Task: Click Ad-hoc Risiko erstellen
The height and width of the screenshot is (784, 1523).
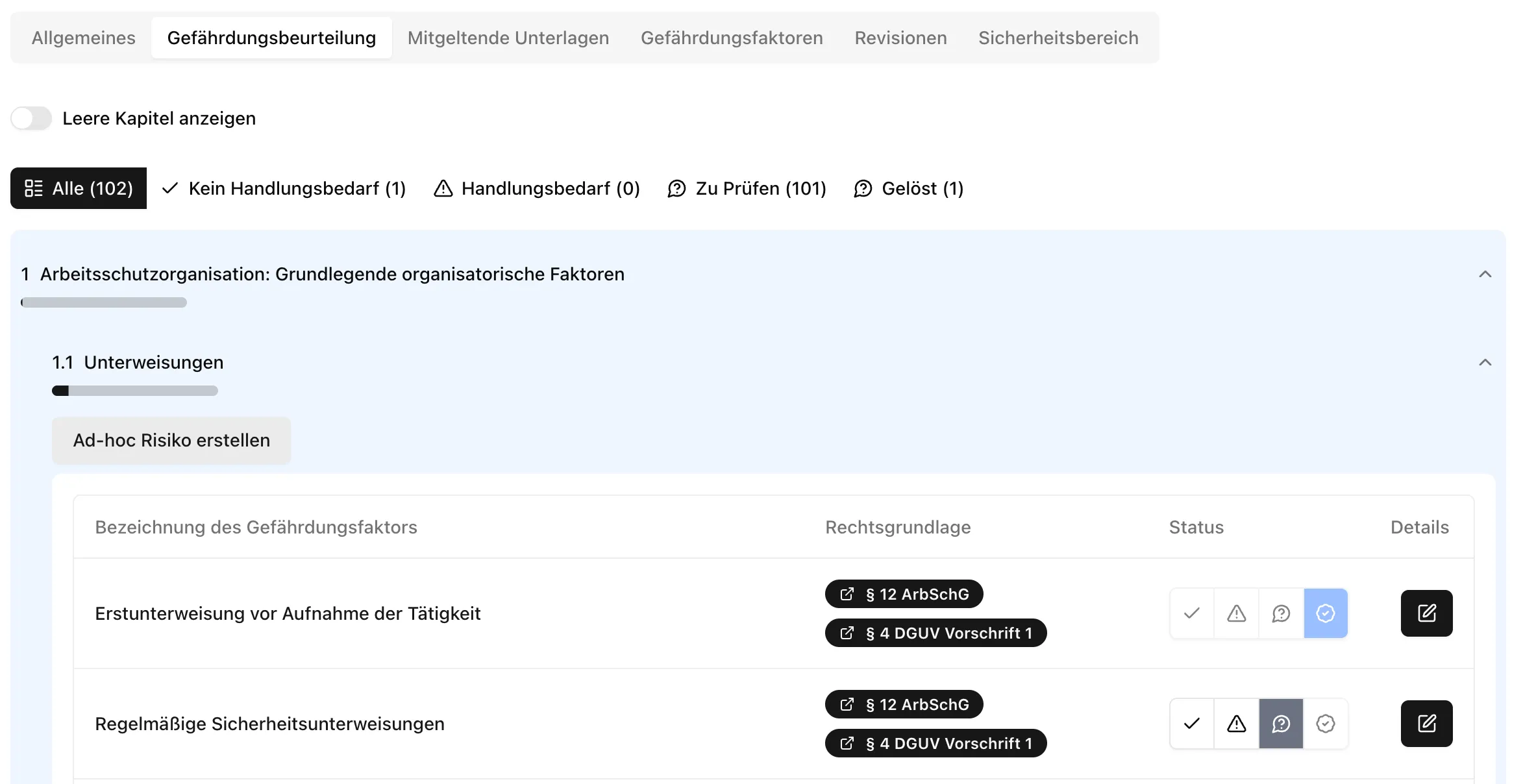Action: click(171, 440)
